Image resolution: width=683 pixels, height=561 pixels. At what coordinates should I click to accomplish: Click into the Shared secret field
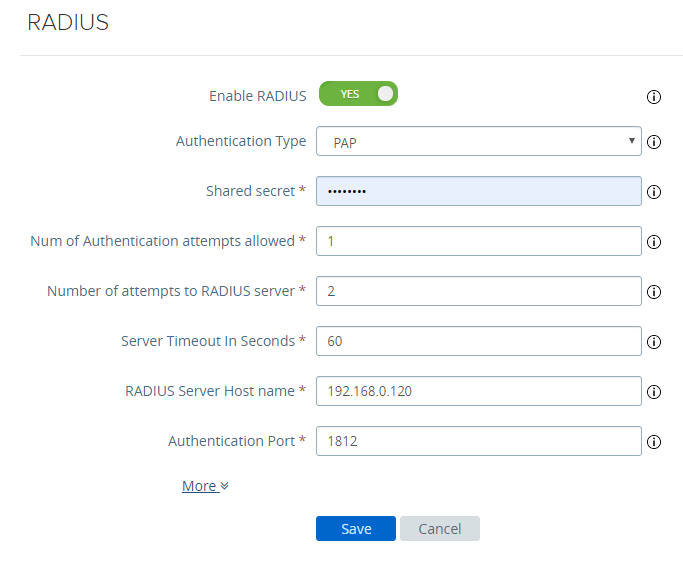tap(478, 191)
